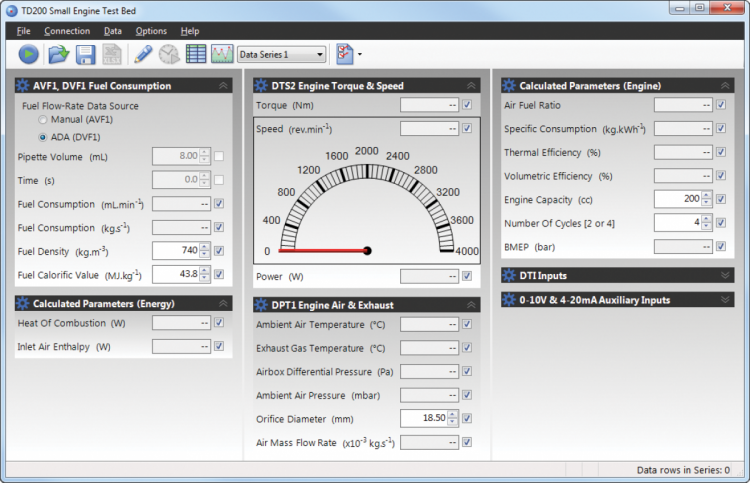Open a saved file using folder icon
This screenshot has height=483, width=750.
coord(58,55)
